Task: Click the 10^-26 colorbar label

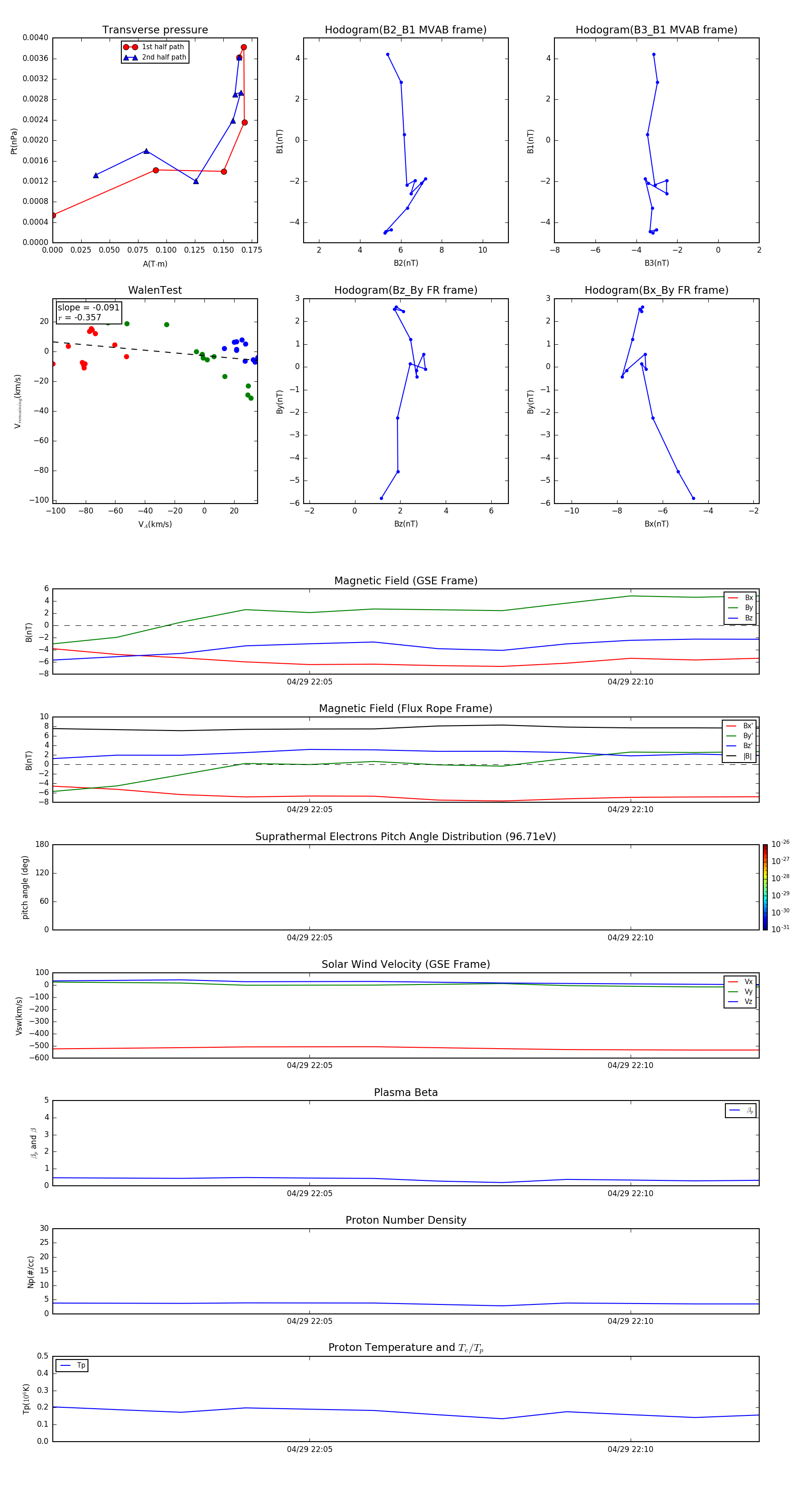Action: [x=780, y=844]
